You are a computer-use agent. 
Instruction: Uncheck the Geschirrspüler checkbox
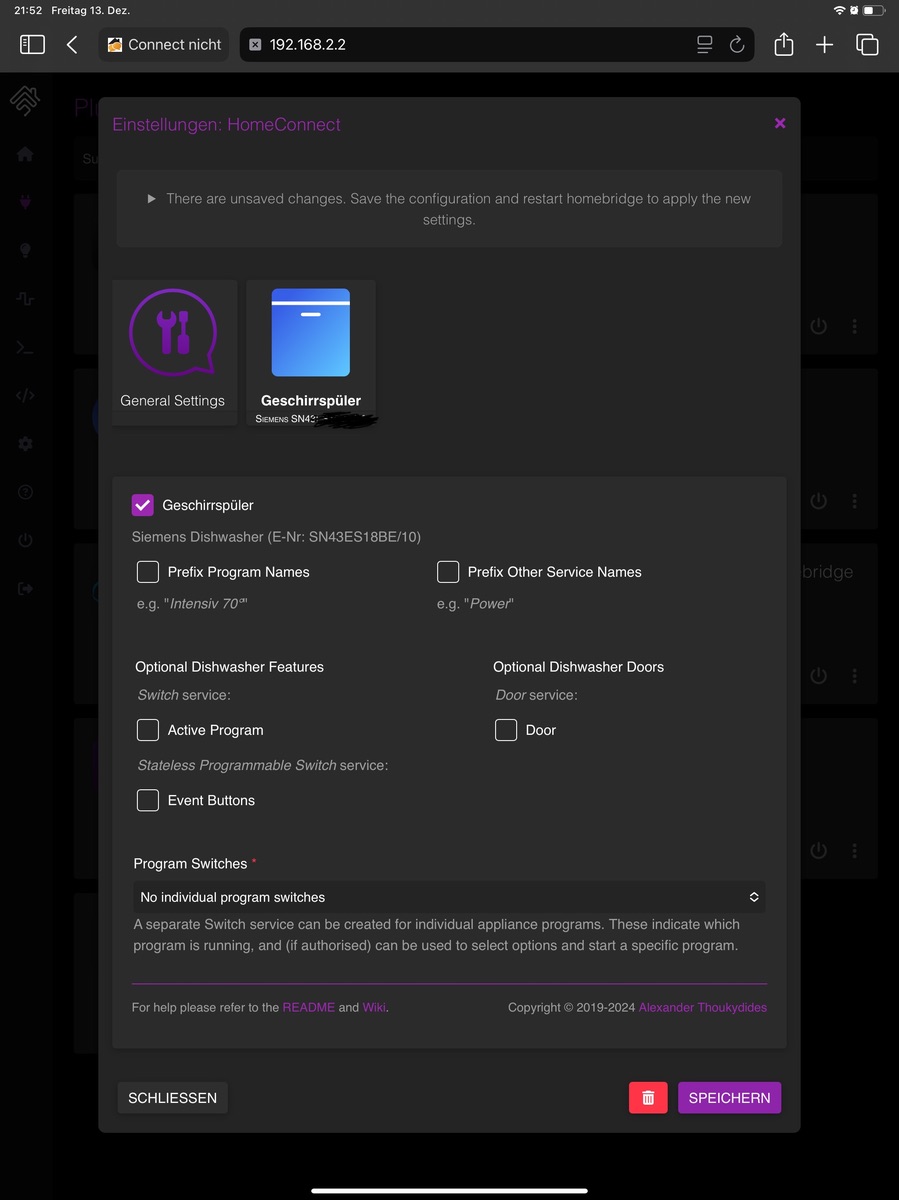pyautogui.click(x=143, y=505)
